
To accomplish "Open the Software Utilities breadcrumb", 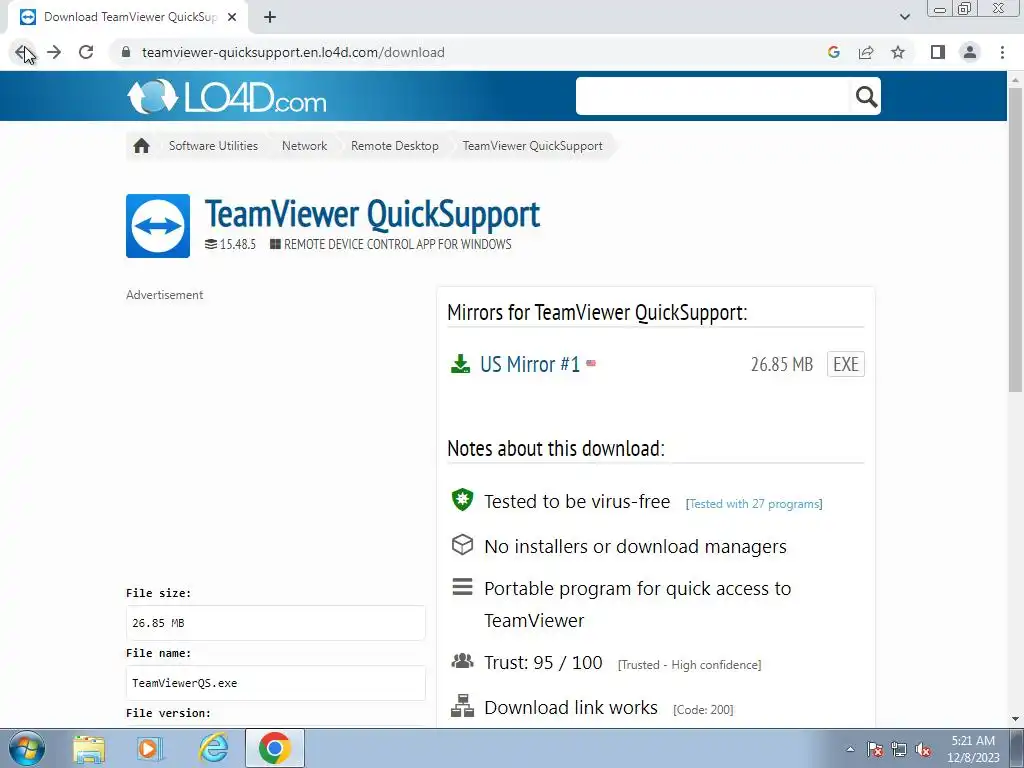I will 214,146.
